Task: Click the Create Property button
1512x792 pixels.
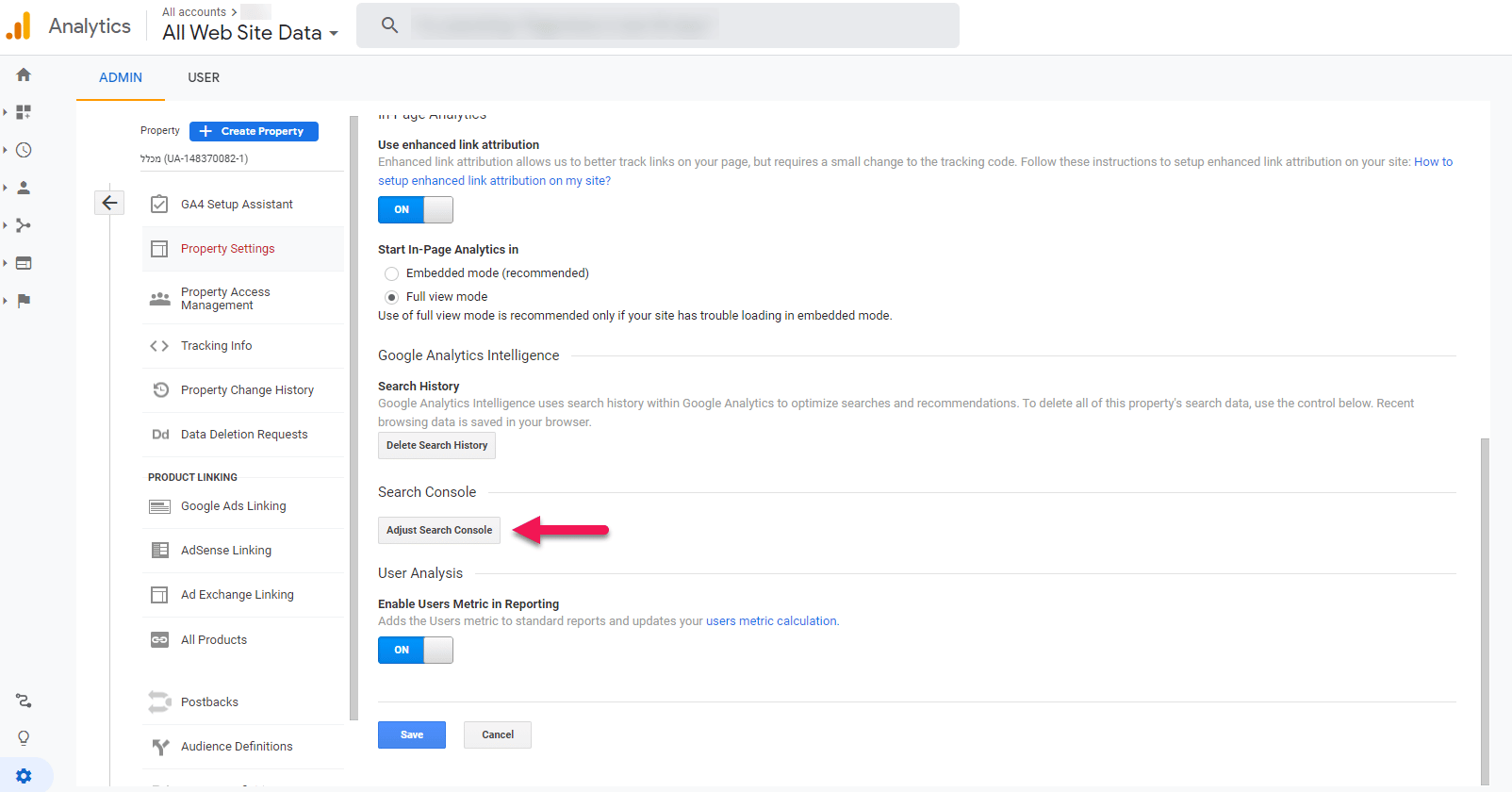Action: pos(254,131)
